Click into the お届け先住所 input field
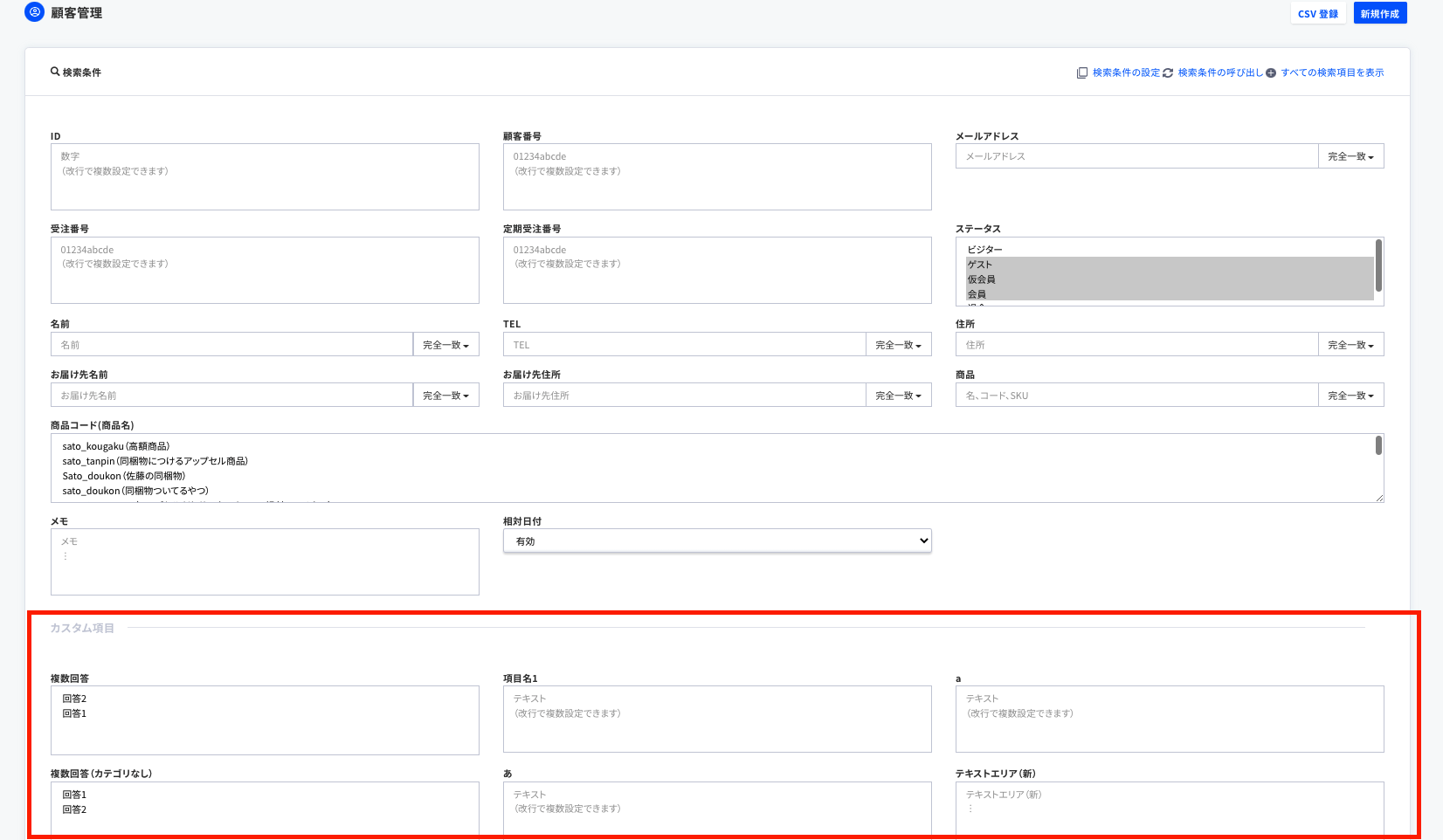1443x840 pixels. [x=684, y=396]
